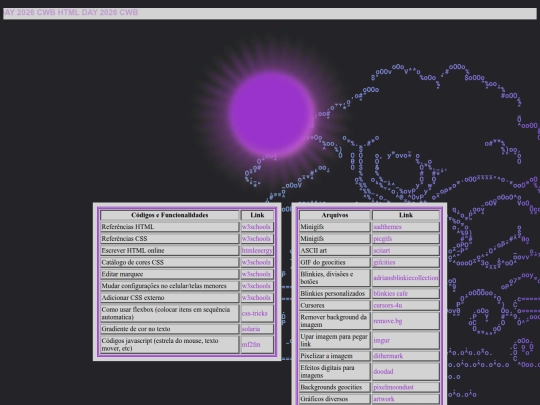
Task: Open w3schools link in Mudar configurações row
Action: pyautogui.click(x=256, y=286)
